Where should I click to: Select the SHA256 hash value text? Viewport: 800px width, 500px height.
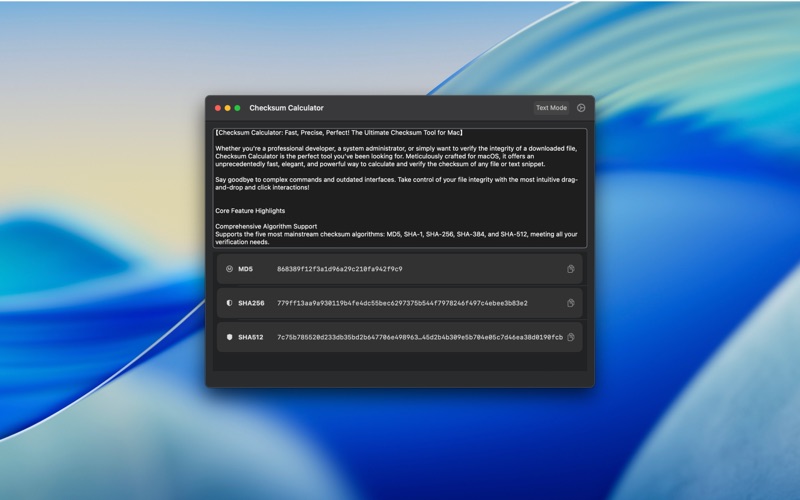click(x=402, y=303)
